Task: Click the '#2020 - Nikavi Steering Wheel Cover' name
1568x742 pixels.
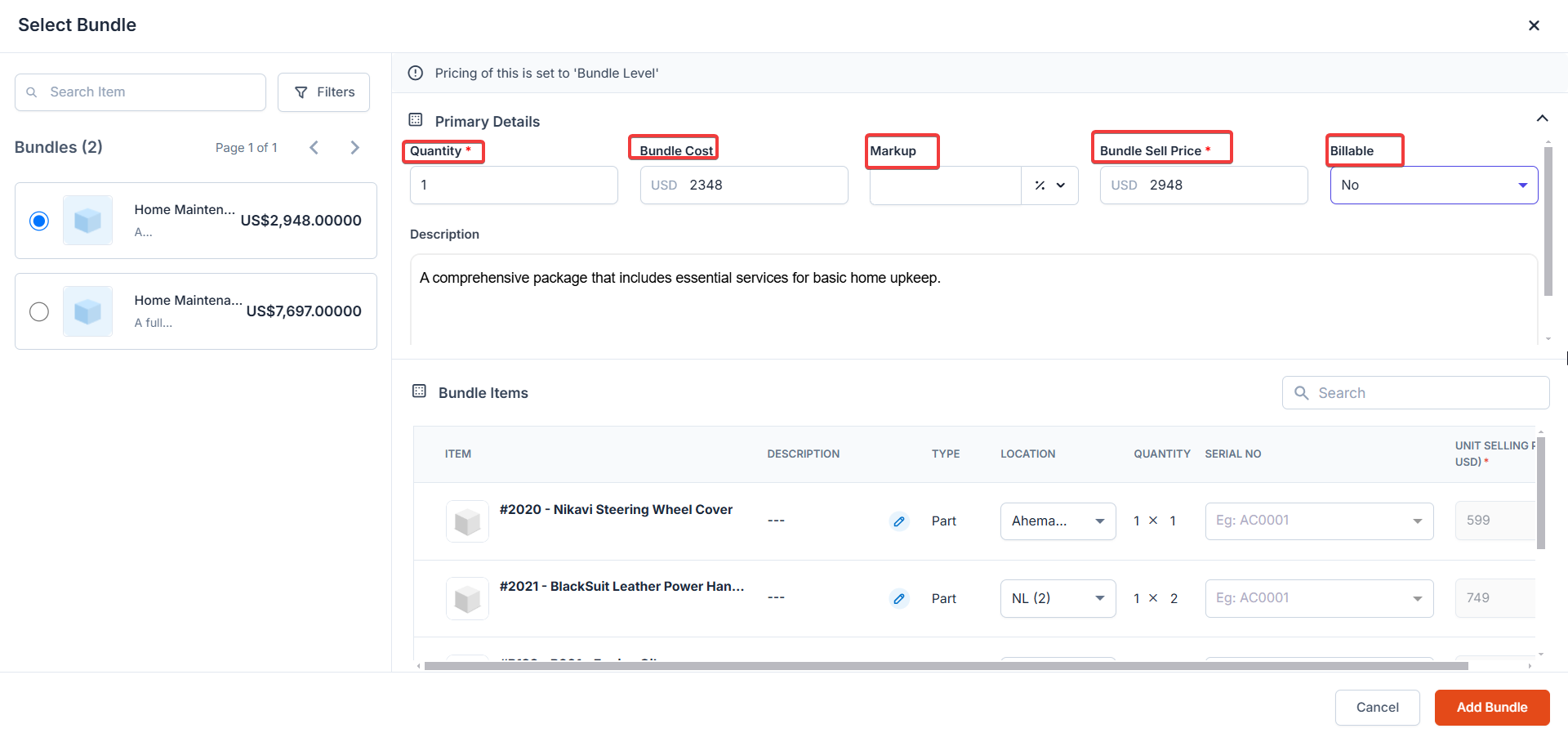Action: click(616, 510)
